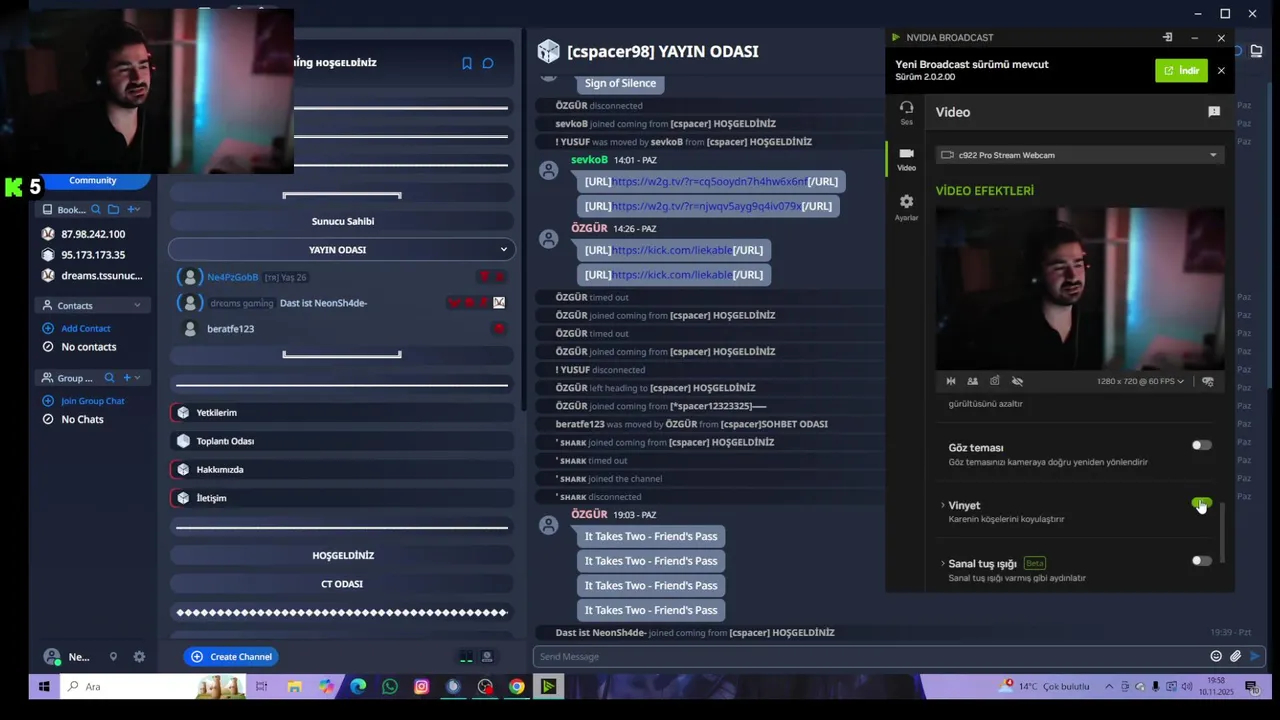Click the Video feedback icon in NVIDIA Broadcast
Screen dimensions: 1280x720
[1214, 112]
